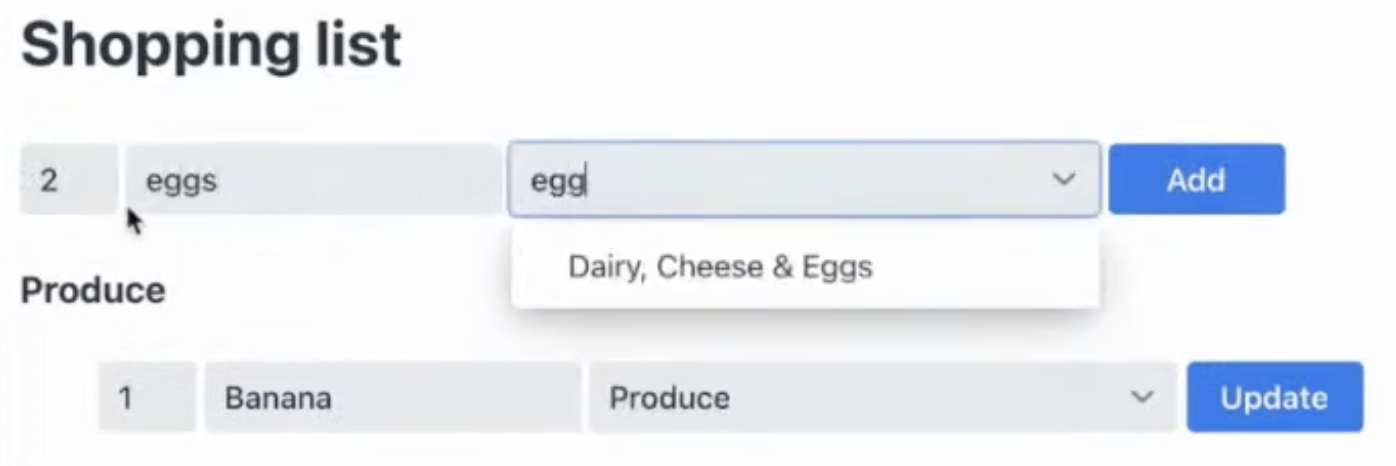Click into the category search field with "egg"

point(780,180)
